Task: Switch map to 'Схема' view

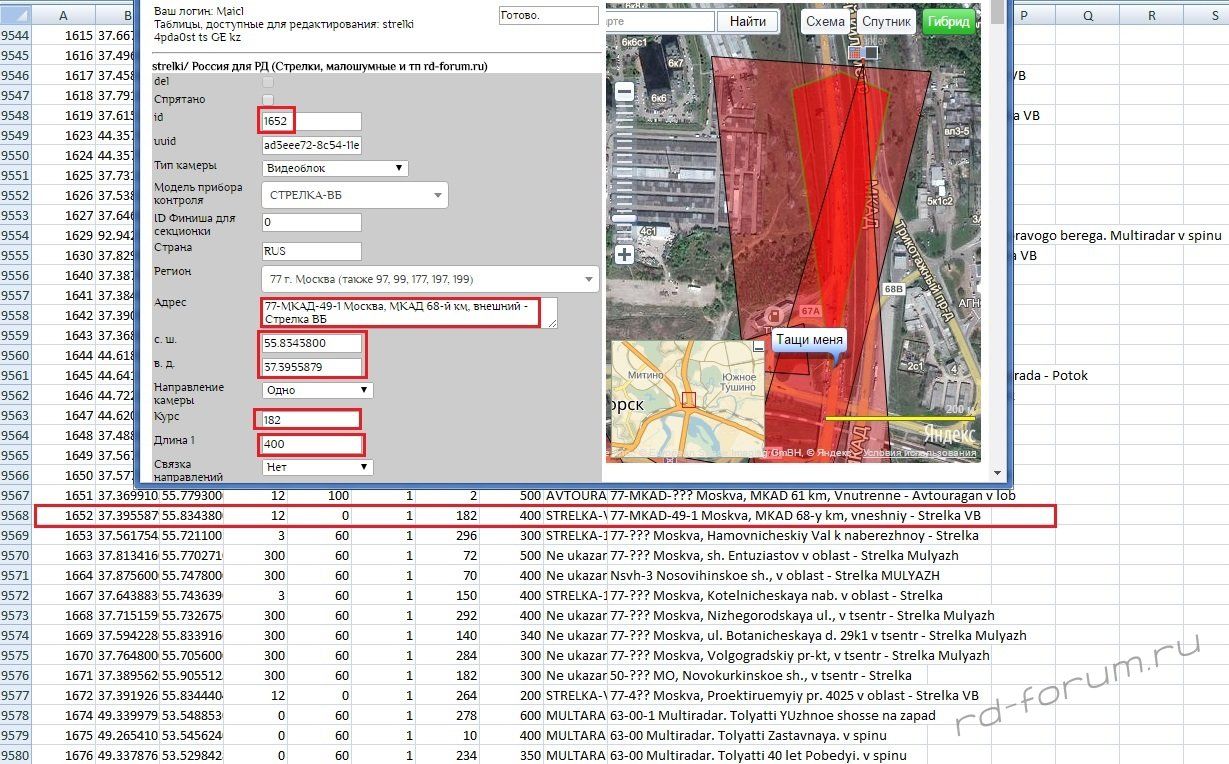Action: (x=825, y=22)
